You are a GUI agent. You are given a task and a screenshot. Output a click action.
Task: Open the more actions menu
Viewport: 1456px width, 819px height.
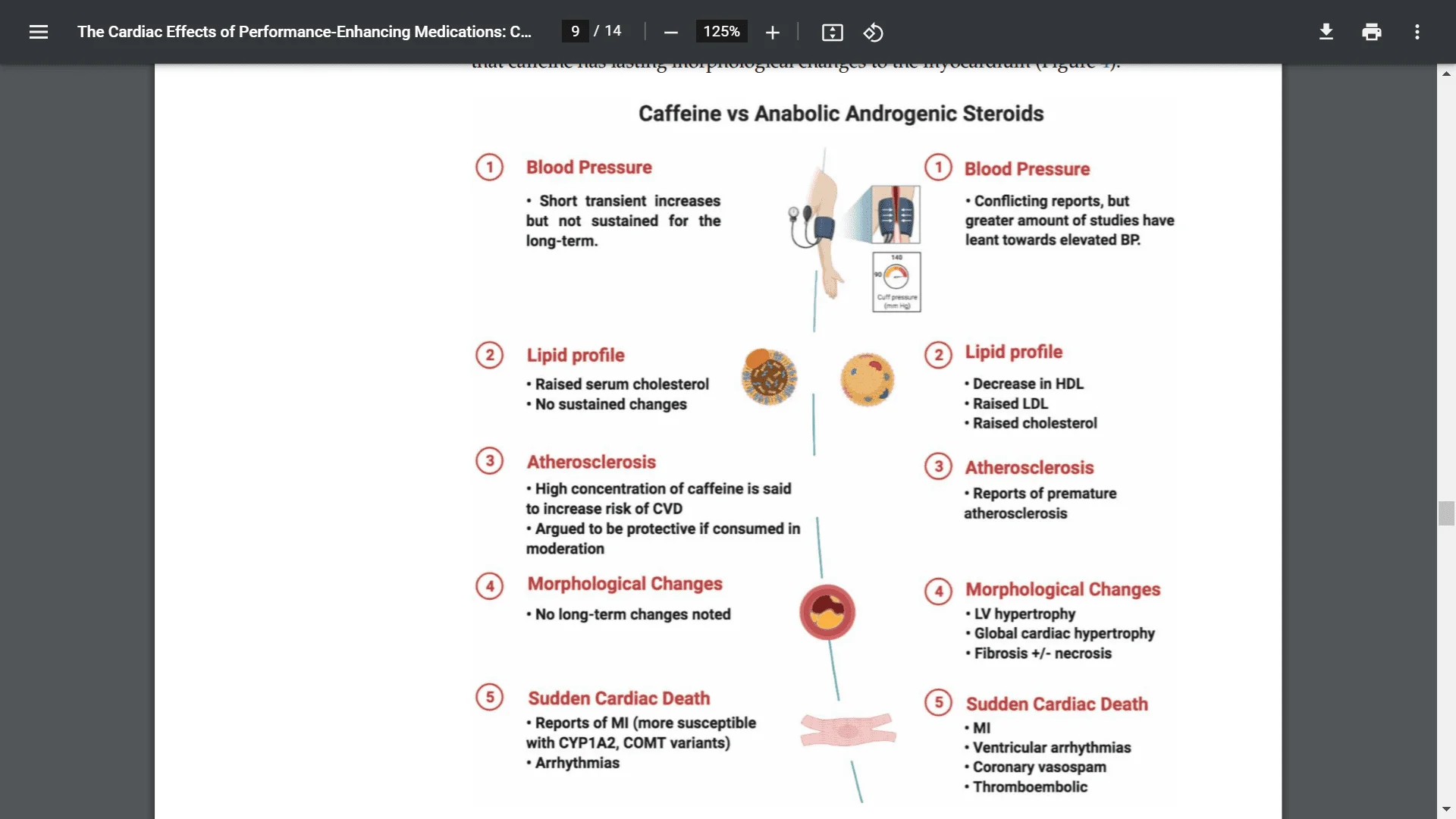[1417, 32]
